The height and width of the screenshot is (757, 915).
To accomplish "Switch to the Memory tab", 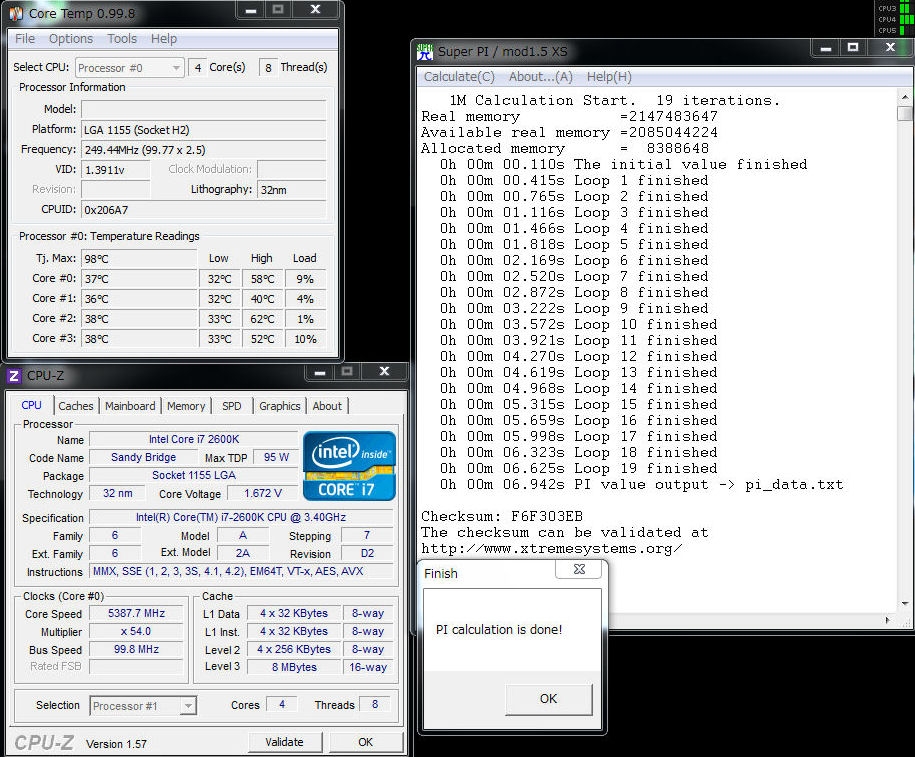I will pyautogui.click(x=186, y=406).
